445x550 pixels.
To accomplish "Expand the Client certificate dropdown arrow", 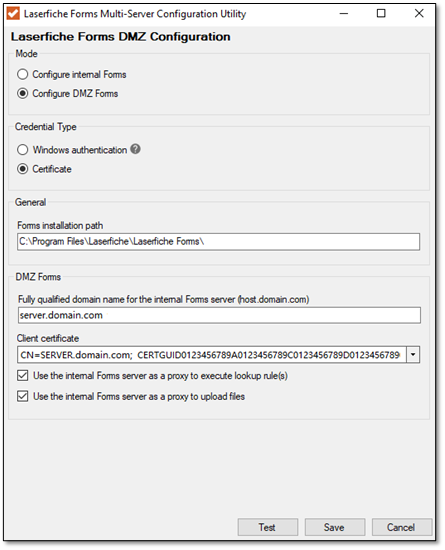I will 413,355.
